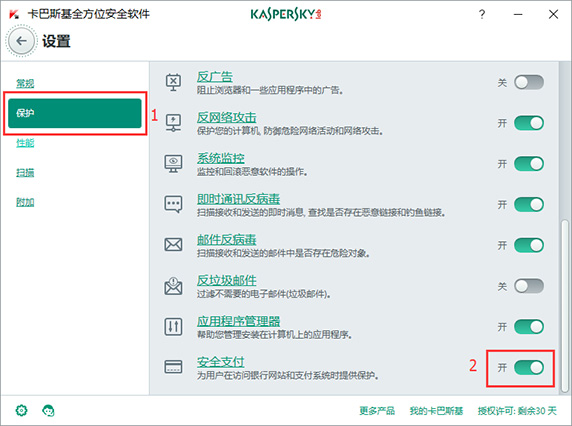Click the 反网络攻击 network attack monitor icon

pyautogui.click(x=173, y=123)
